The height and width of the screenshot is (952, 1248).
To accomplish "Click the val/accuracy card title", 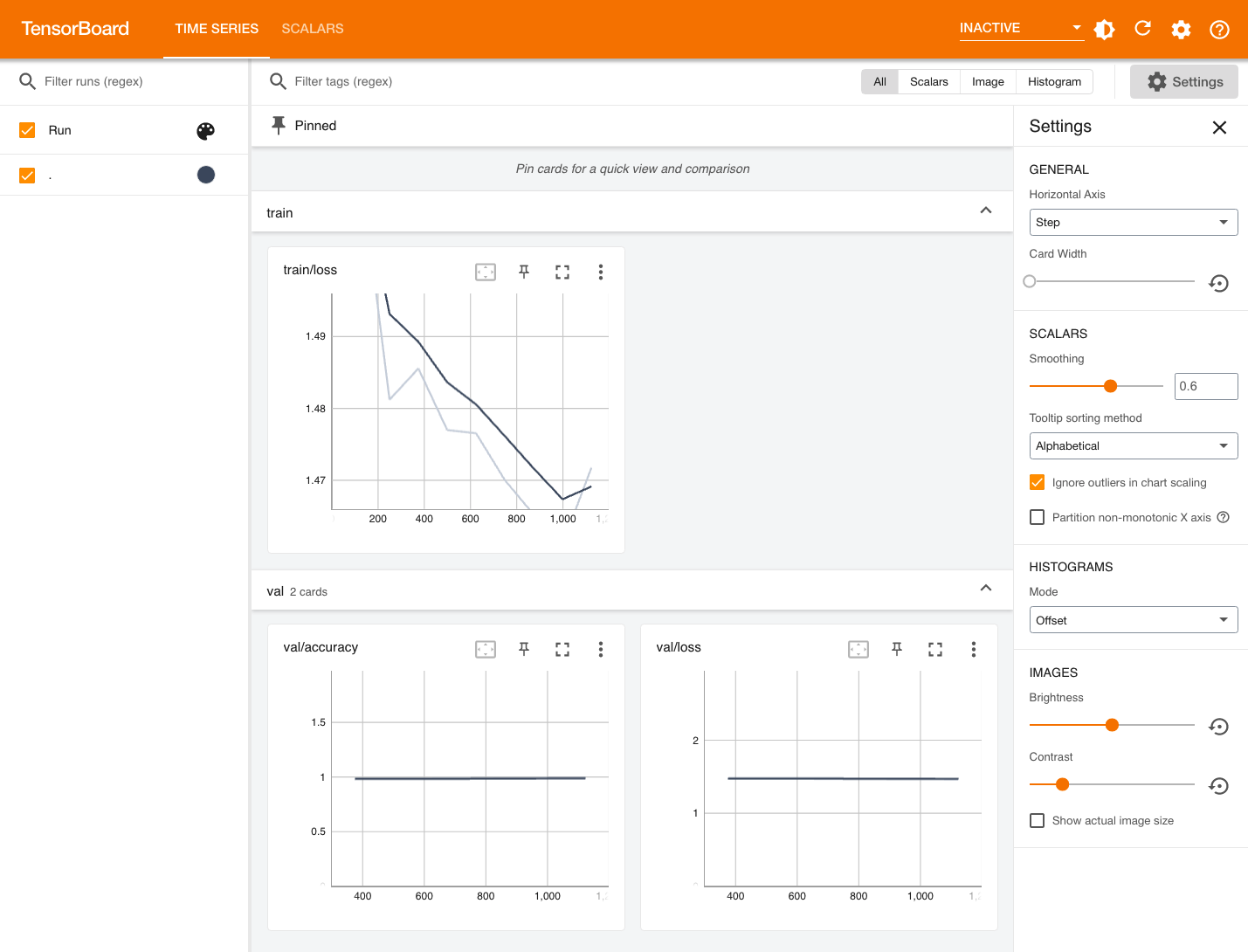I will point(321,647).
